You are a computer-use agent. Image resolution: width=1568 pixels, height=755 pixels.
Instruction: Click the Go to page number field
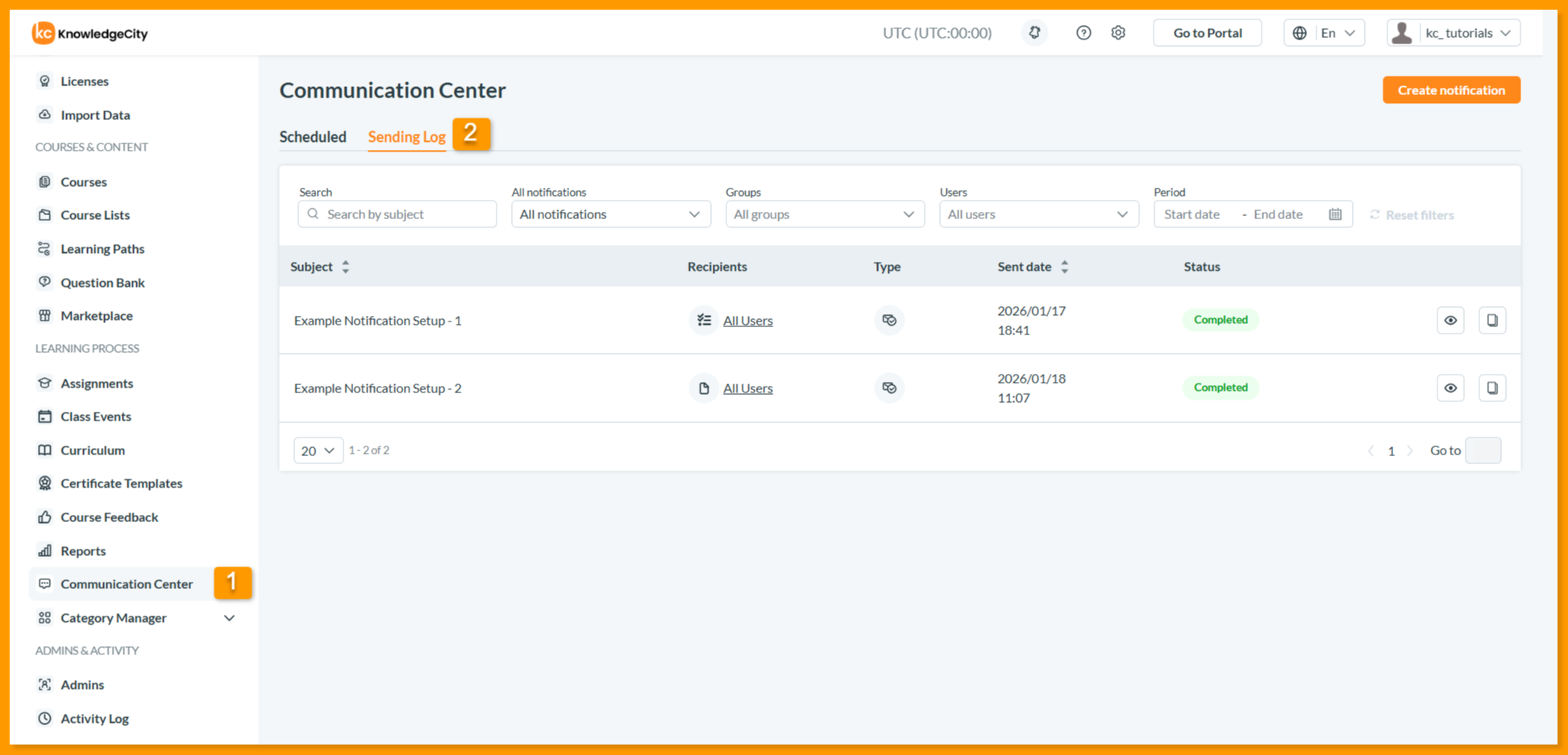[1483, 450]
